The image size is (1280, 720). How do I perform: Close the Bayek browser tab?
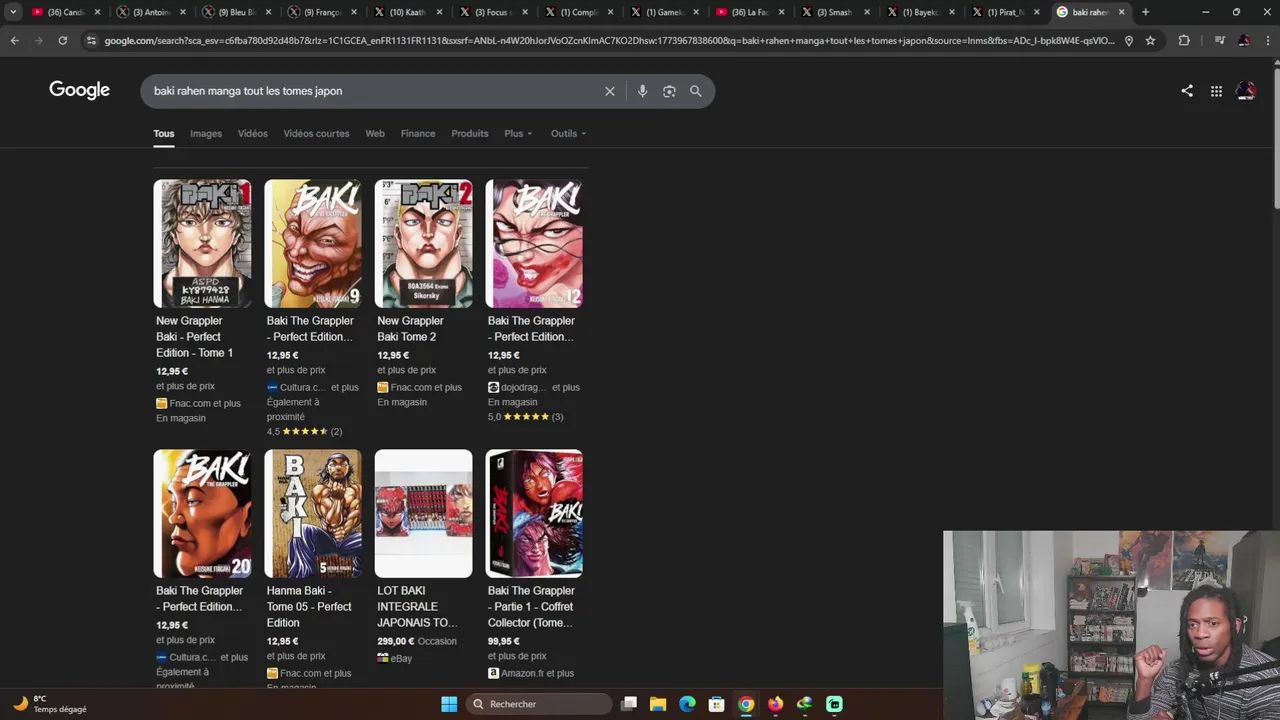pos(951,12)
